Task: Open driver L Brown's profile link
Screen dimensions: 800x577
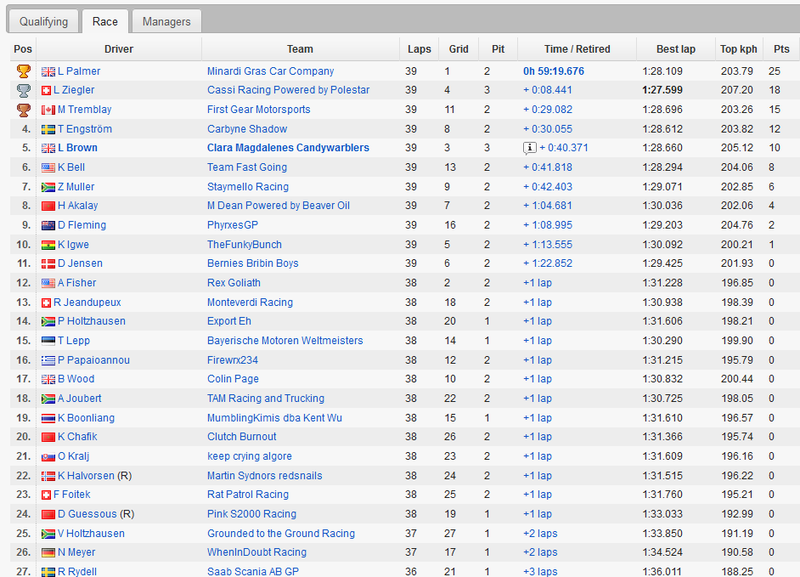Action: (x=78, y=148)
